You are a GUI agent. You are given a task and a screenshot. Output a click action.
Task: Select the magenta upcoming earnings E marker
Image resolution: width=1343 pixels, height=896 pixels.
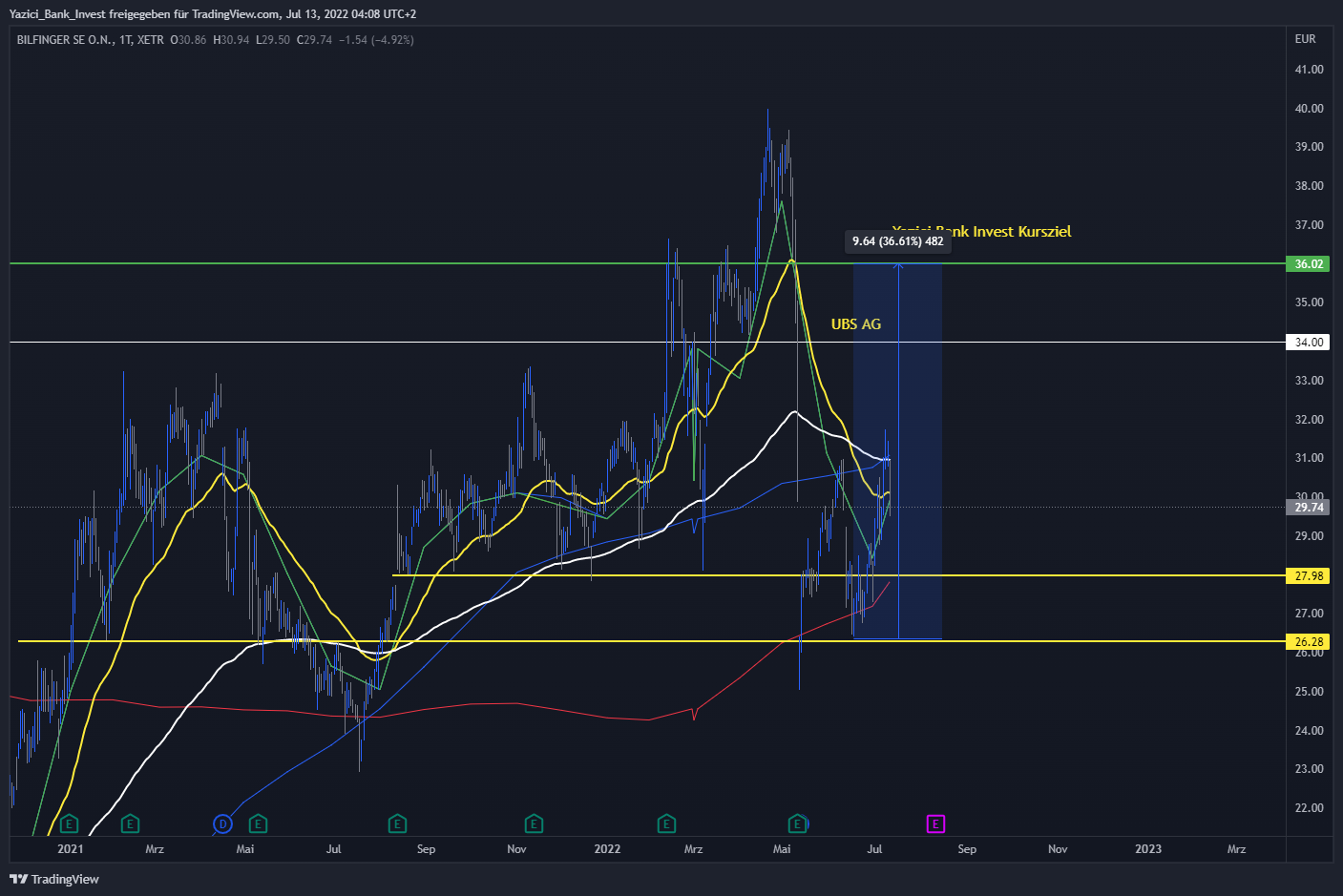(935, 823)
